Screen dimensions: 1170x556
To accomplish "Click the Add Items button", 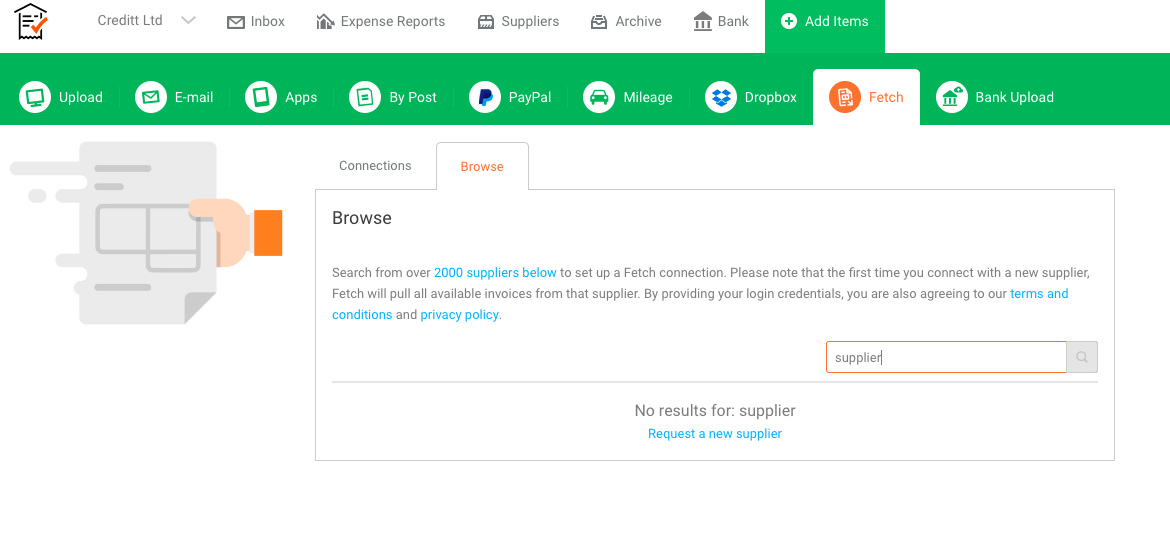I will pos(824,22).
